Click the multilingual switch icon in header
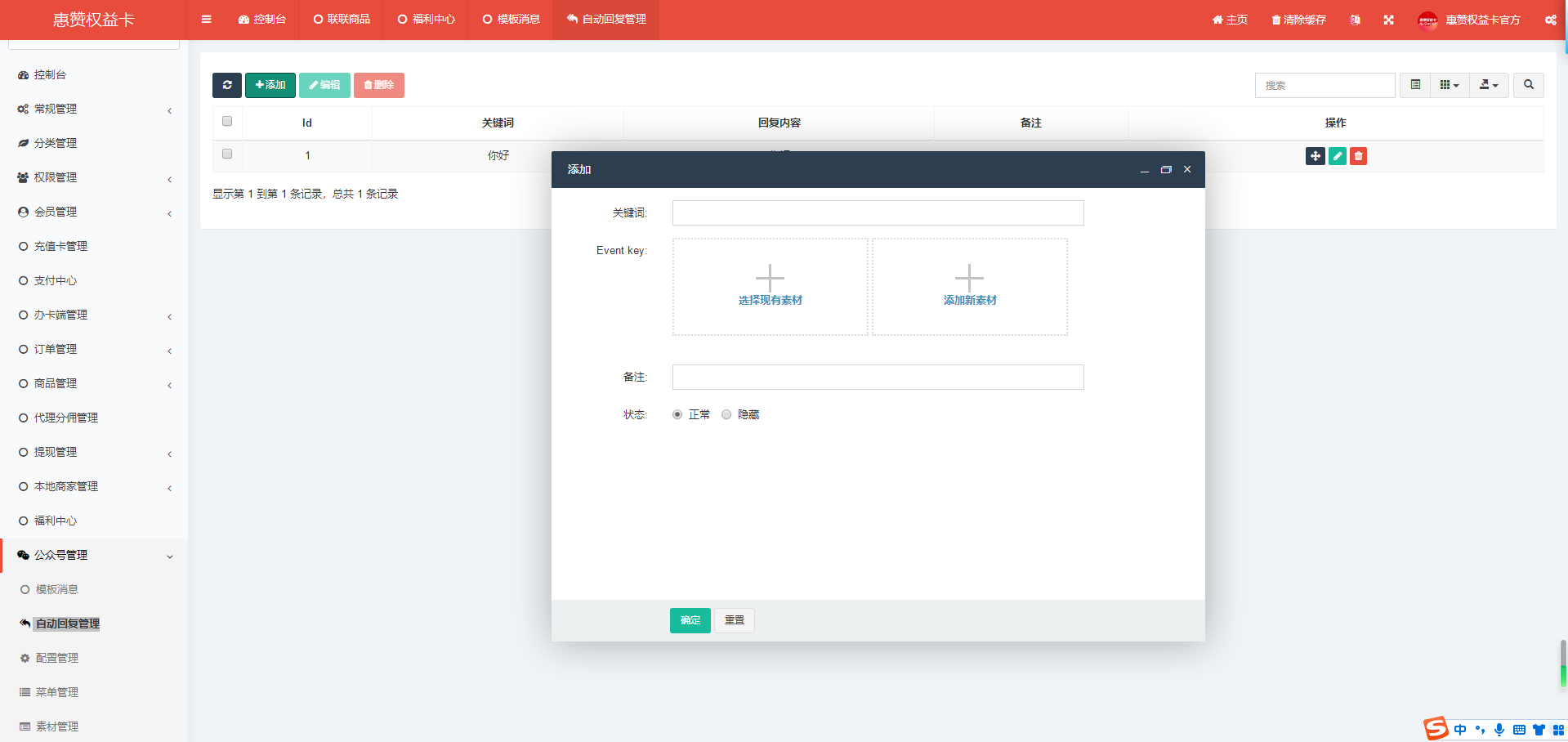The image size is (1568, 742). [x=1355, y=20]
